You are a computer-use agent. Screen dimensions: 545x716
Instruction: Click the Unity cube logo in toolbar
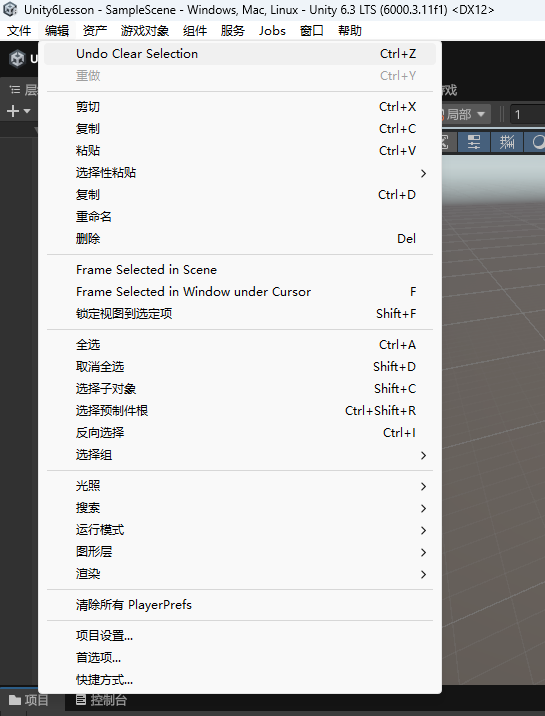tap(17, 58)
